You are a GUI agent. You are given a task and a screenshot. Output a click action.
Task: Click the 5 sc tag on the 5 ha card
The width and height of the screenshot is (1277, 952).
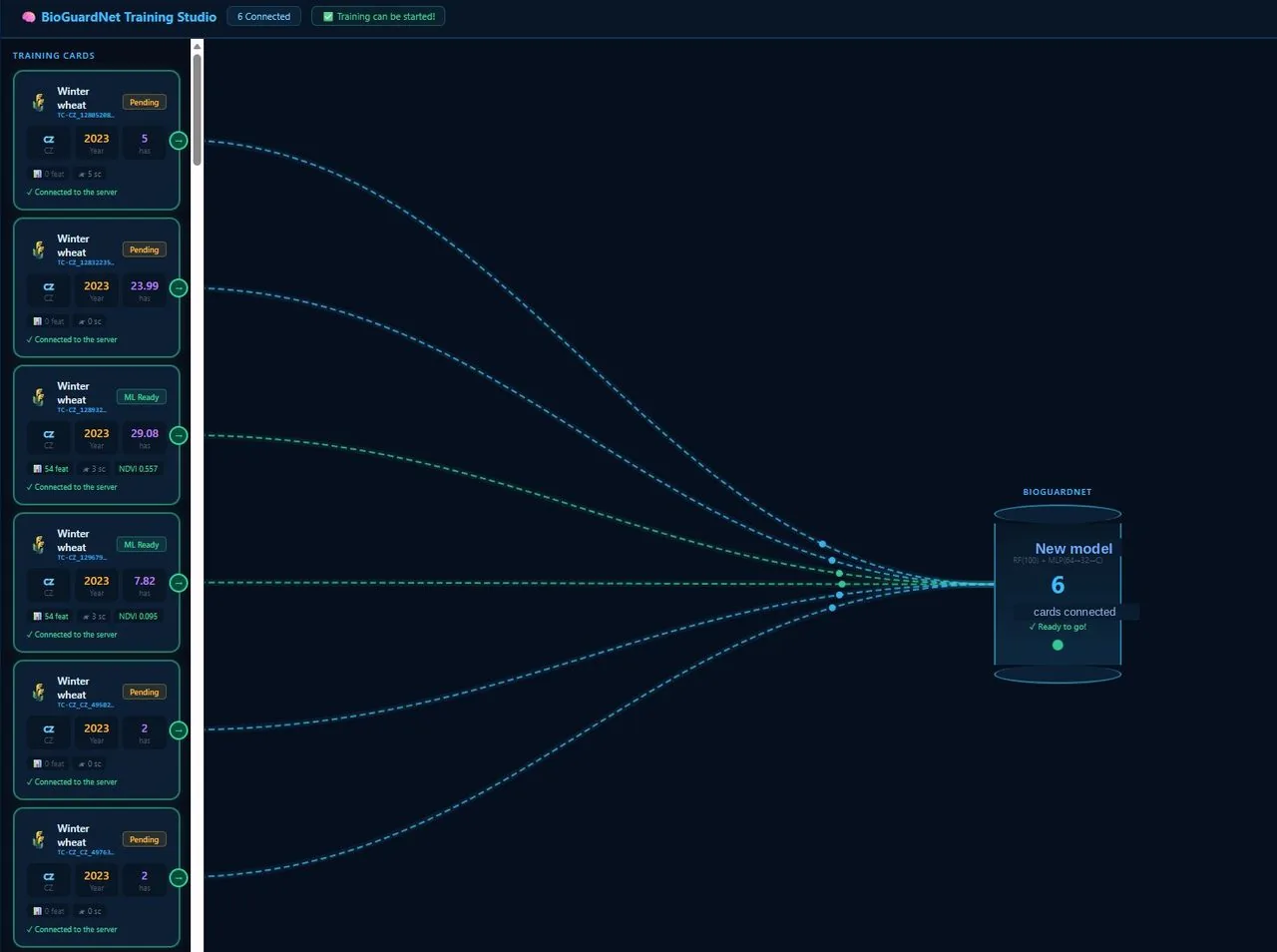[x=90, y=175]
